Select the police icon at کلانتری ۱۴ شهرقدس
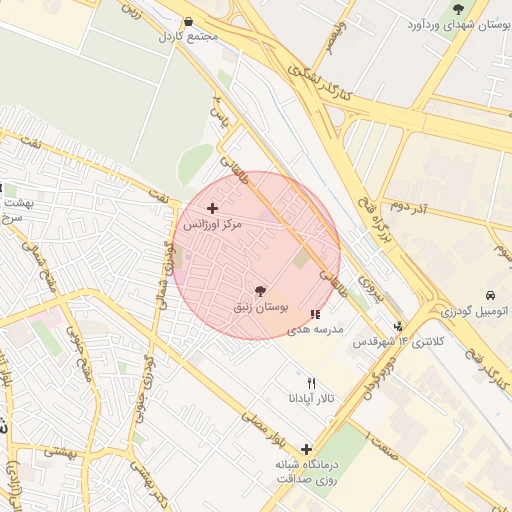 pyautogui.click(x=398, y=327)
